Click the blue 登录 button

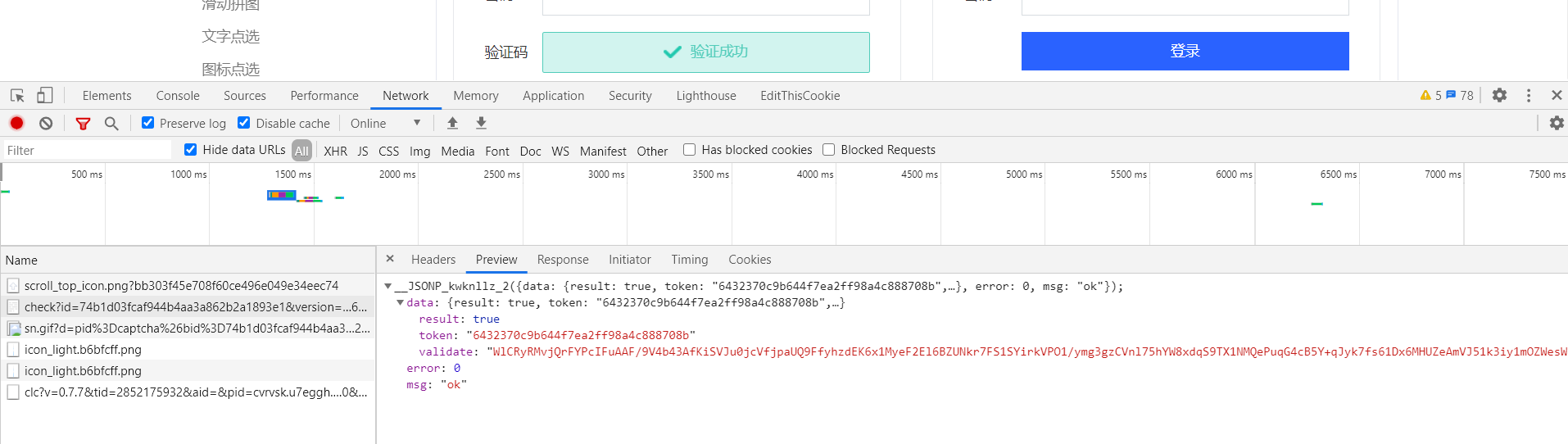[x=1185, y=51]
